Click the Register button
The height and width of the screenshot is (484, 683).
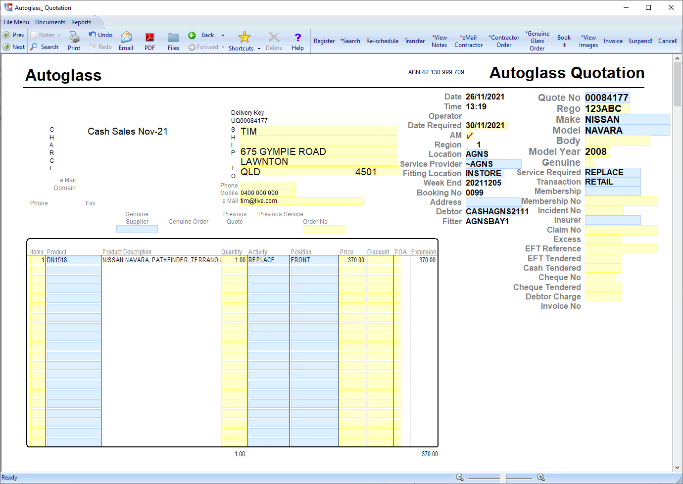pos(324,41)
